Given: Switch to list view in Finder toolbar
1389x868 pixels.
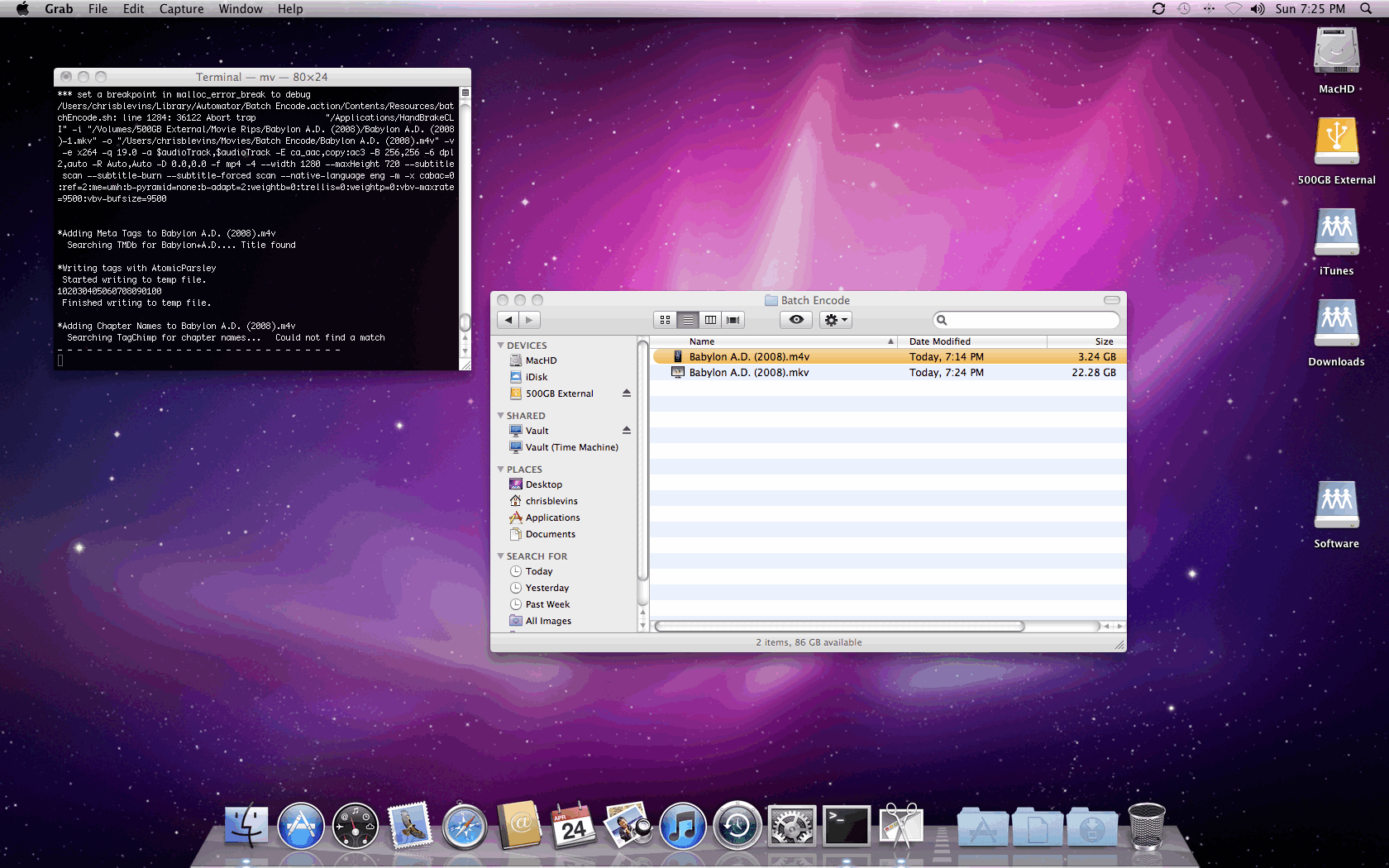Looking at the screenshot, I should tap(687, 320).
